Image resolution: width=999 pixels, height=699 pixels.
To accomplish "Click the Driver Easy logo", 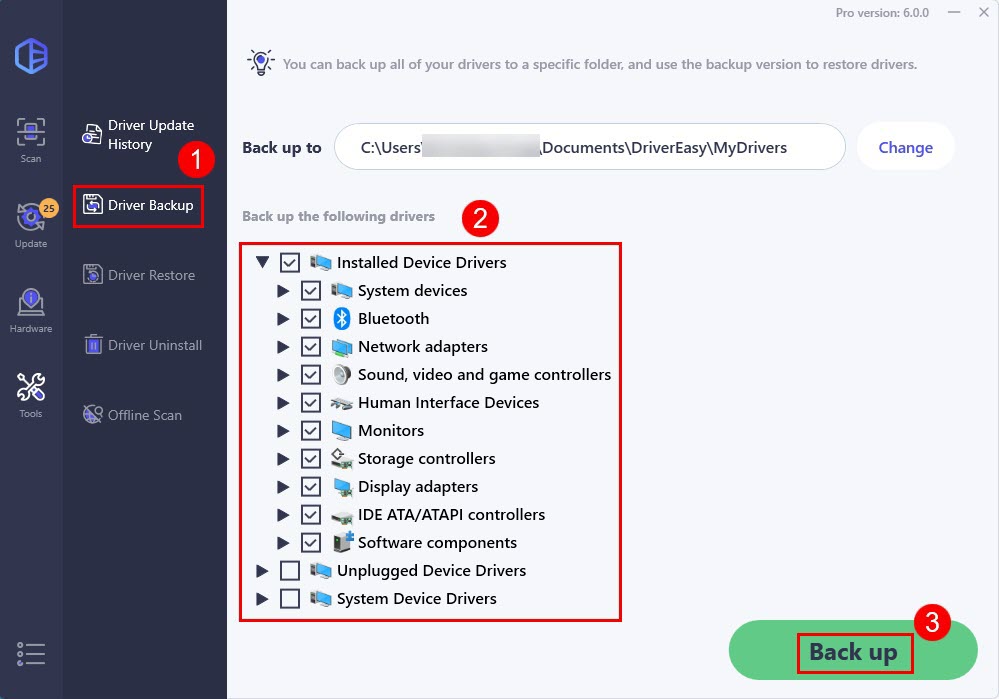I will [31, 56].
